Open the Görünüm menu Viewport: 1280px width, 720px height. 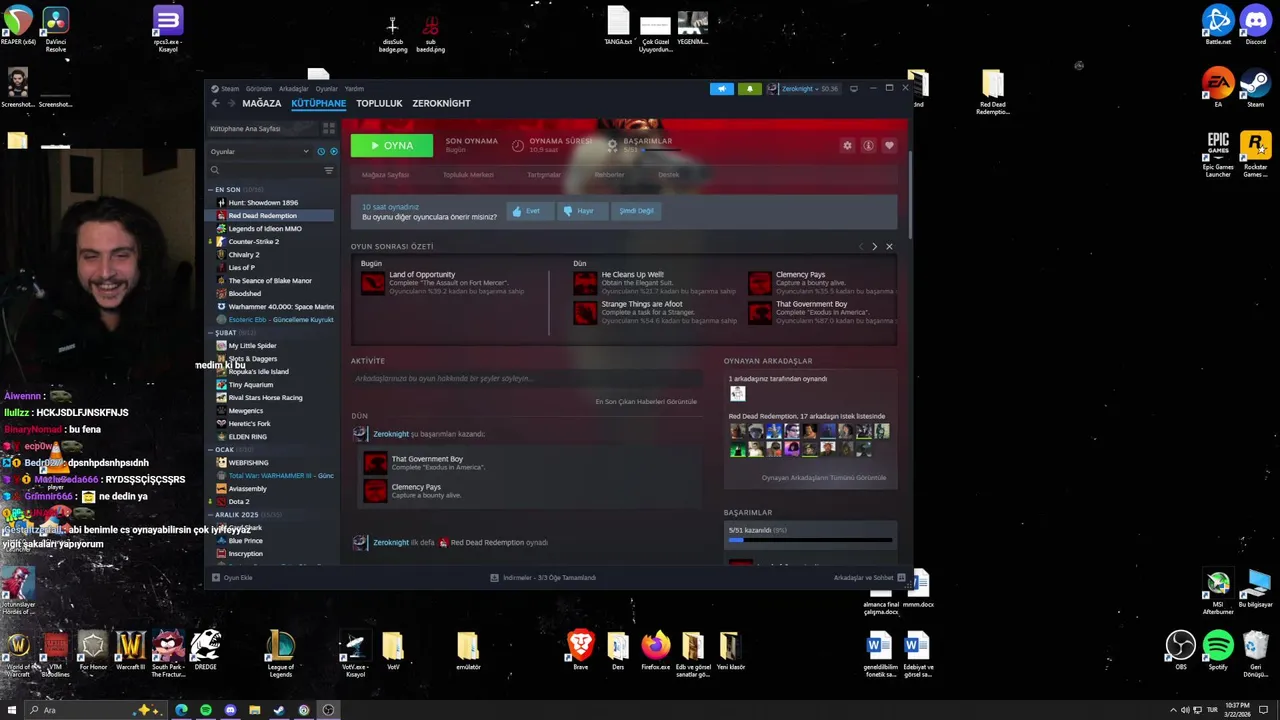[258, 88]
